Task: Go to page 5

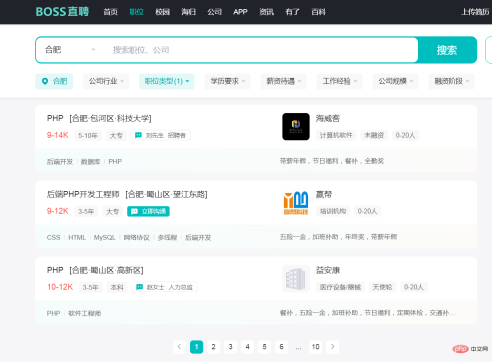Action: click(x=264, y=347)
